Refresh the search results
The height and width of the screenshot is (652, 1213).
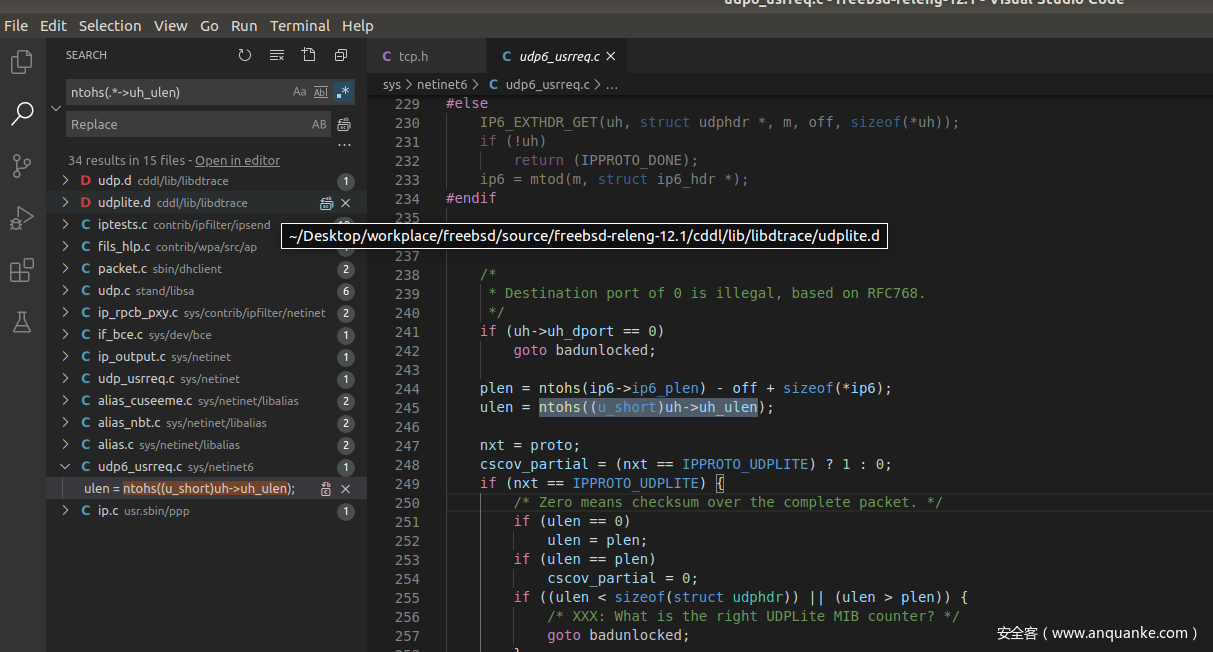(x=245, y=56)
